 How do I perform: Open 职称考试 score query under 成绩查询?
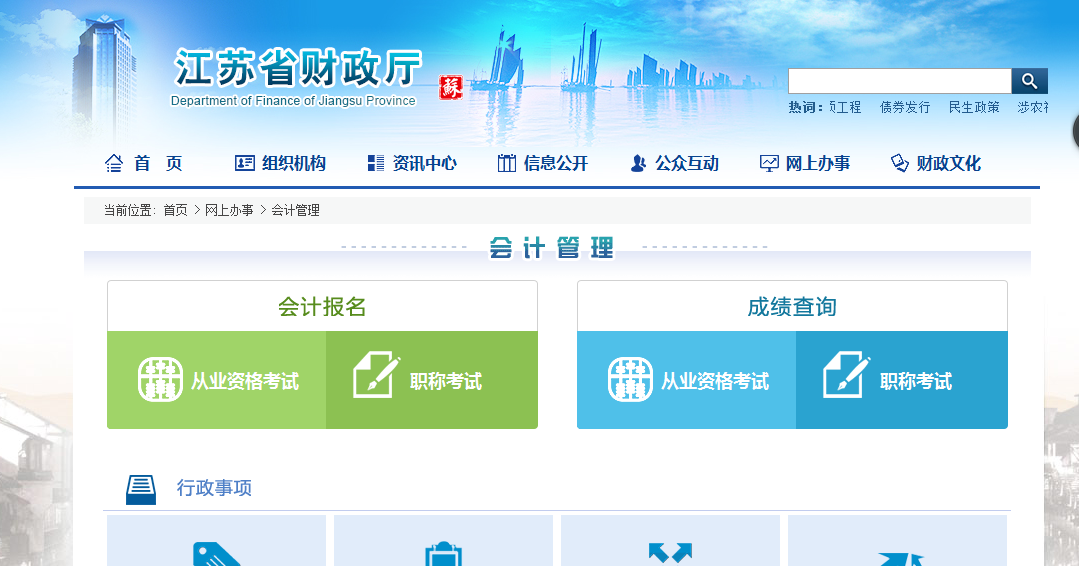[x=916, y=381]
